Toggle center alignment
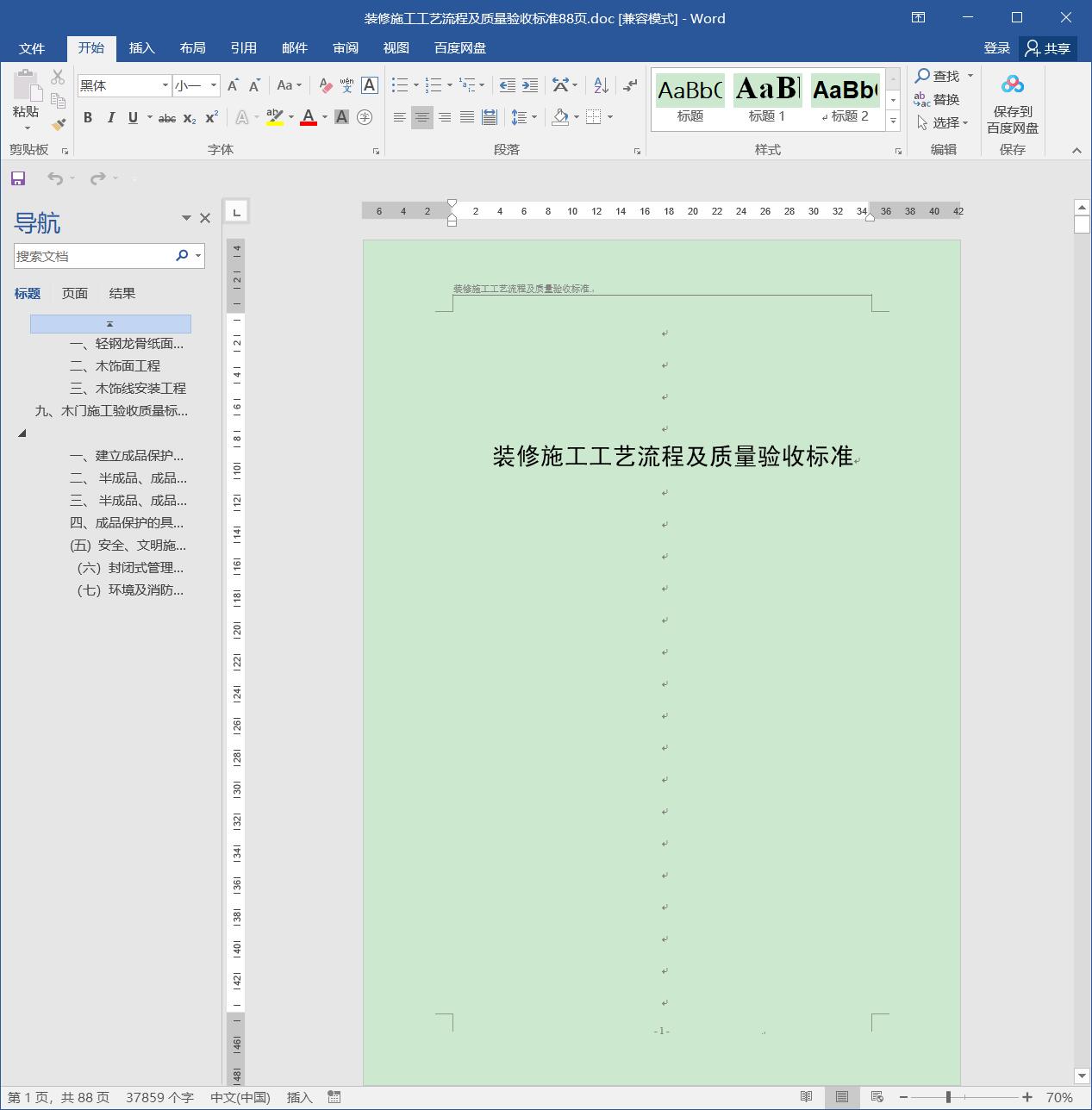This screenshot has height=1110, width=1092. [x=421, y=117]
